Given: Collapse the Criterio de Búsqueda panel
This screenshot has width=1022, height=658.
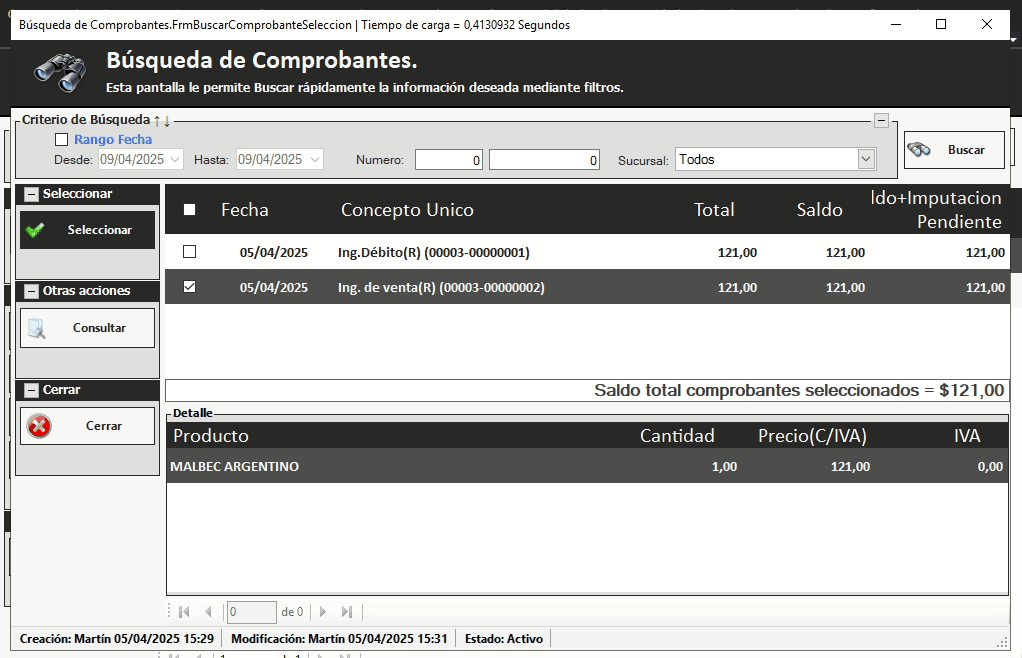Looking at the screenshot, I should click(x=881, y=120).
